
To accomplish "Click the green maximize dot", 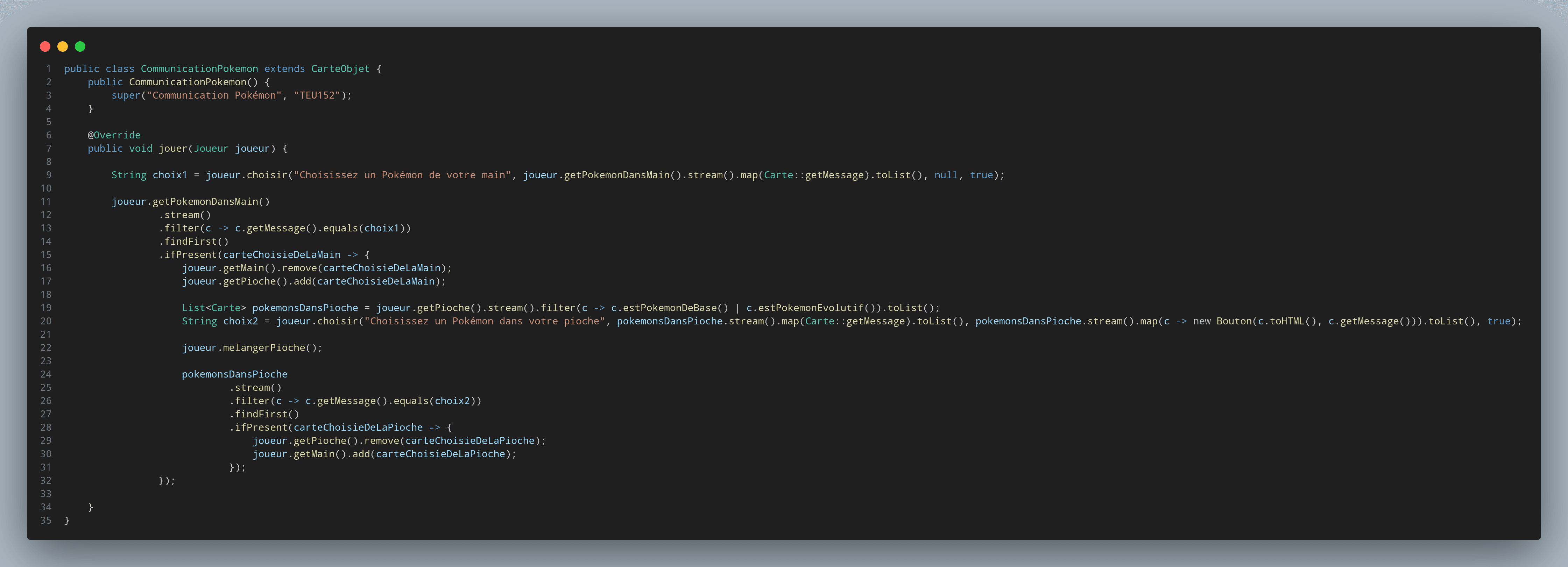I will 80,46.
